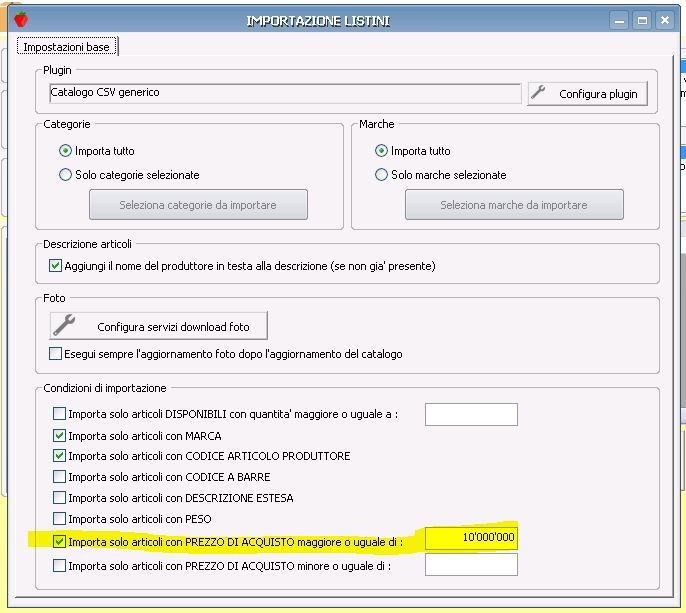Image resolution: width=686 pixels, height=613 pixels.
Task: Uncheck Importa solo articoli con MARCA
Action: pos(59,436)
